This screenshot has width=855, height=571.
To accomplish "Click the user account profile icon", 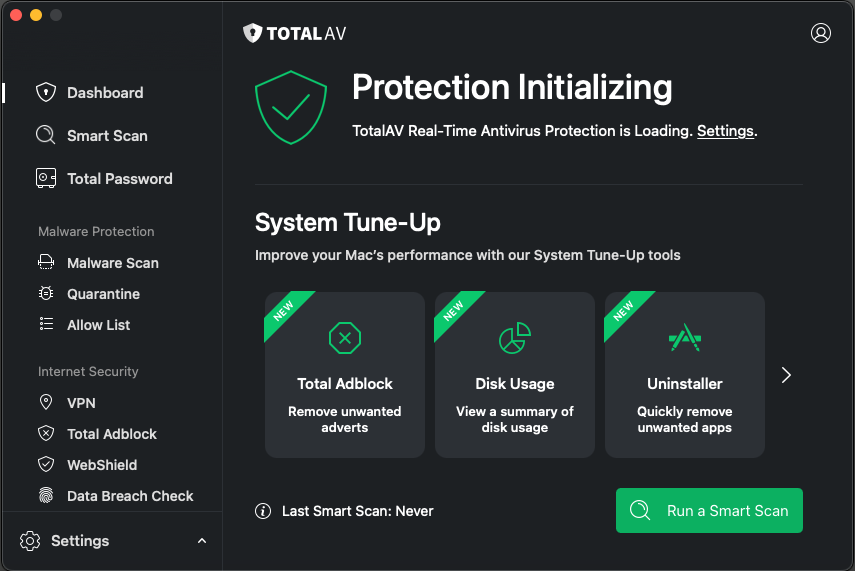I will [x=821, y=33].
